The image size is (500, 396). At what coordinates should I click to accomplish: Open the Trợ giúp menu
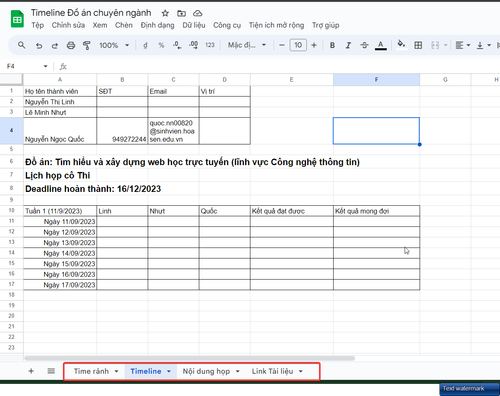325,25
